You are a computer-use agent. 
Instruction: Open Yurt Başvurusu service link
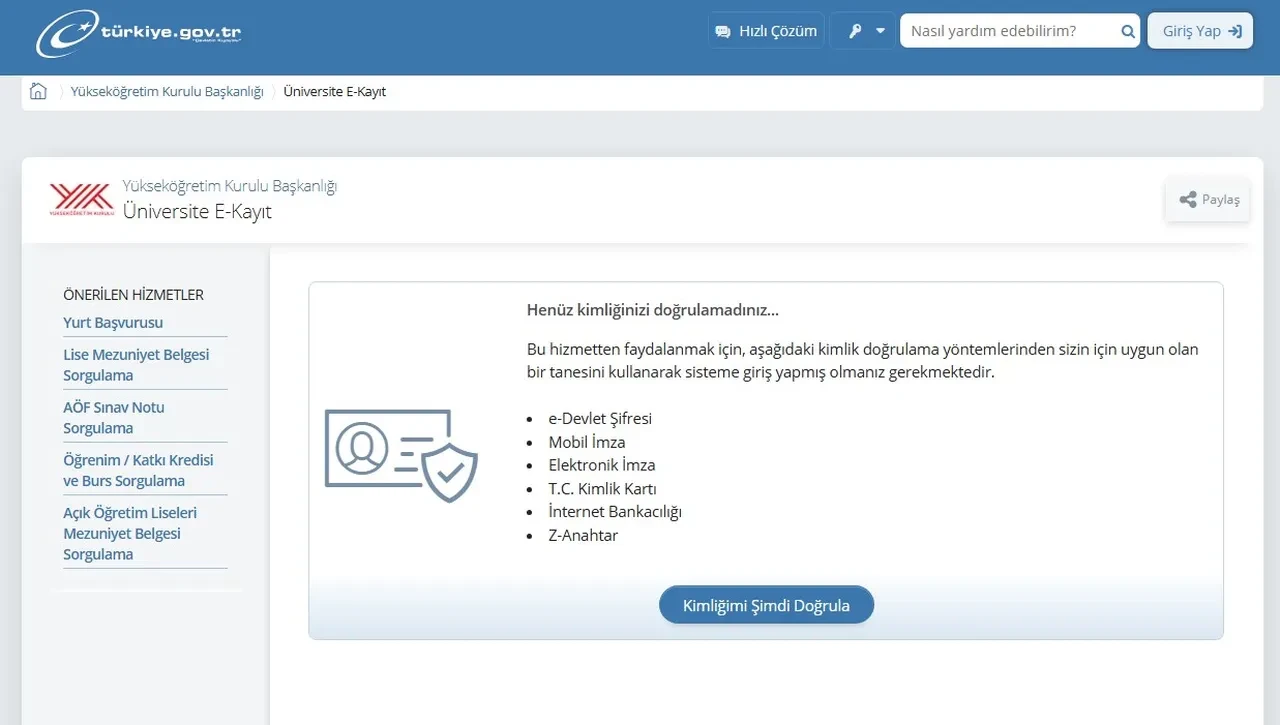point(113,323)
